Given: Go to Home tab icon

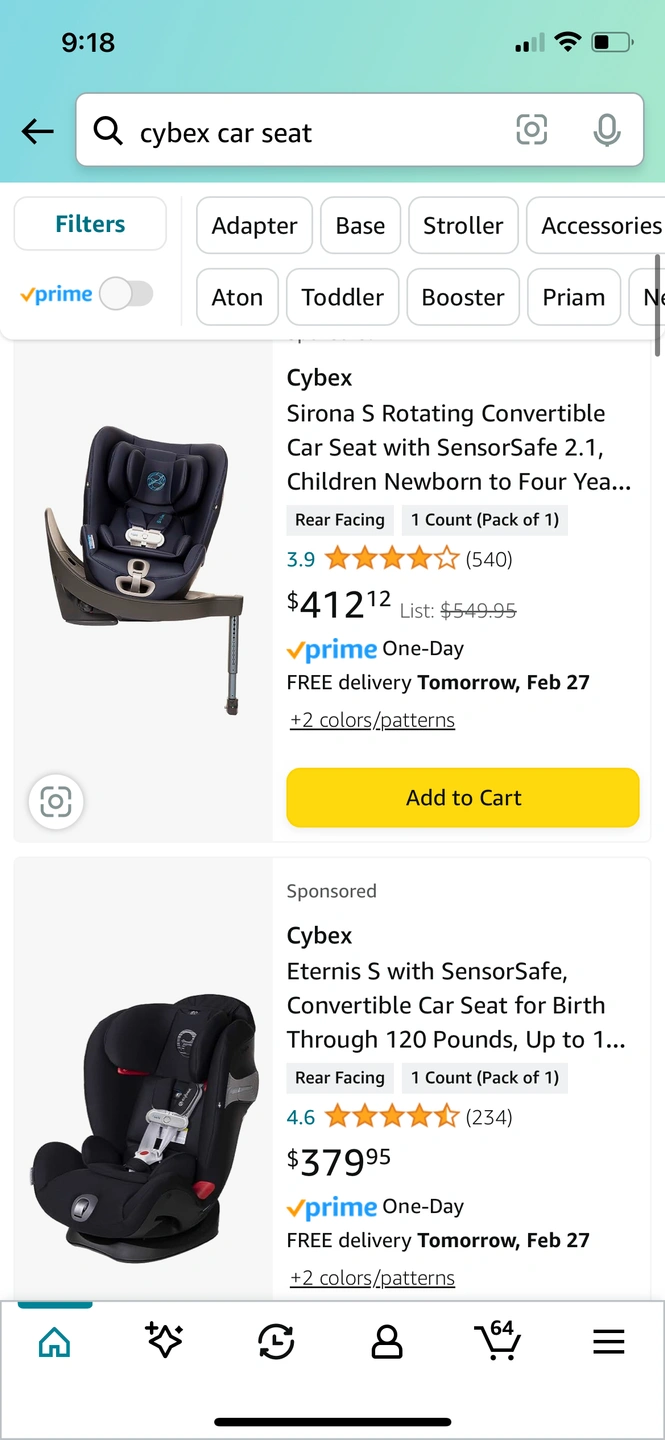Looking at the screenshot, I should (x=55, y=1342).
